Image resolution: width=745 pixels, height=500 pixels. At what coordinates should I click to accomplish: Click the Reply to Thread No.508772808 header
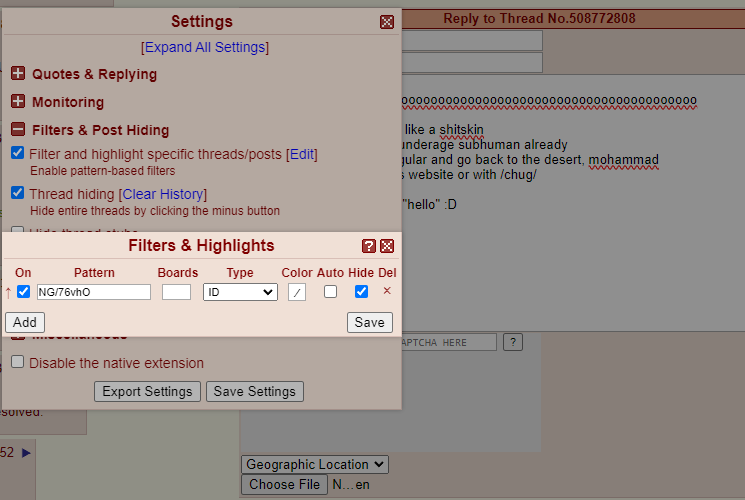[539, 19]
